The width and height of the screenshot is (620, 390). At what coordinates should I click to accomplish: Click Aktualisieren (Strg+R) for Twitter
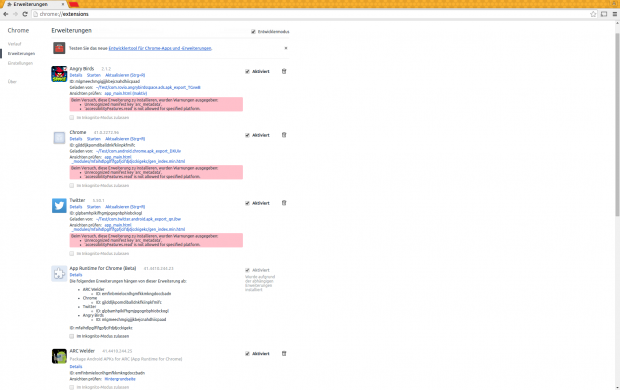pyautogui.click(x=125, y=207)
